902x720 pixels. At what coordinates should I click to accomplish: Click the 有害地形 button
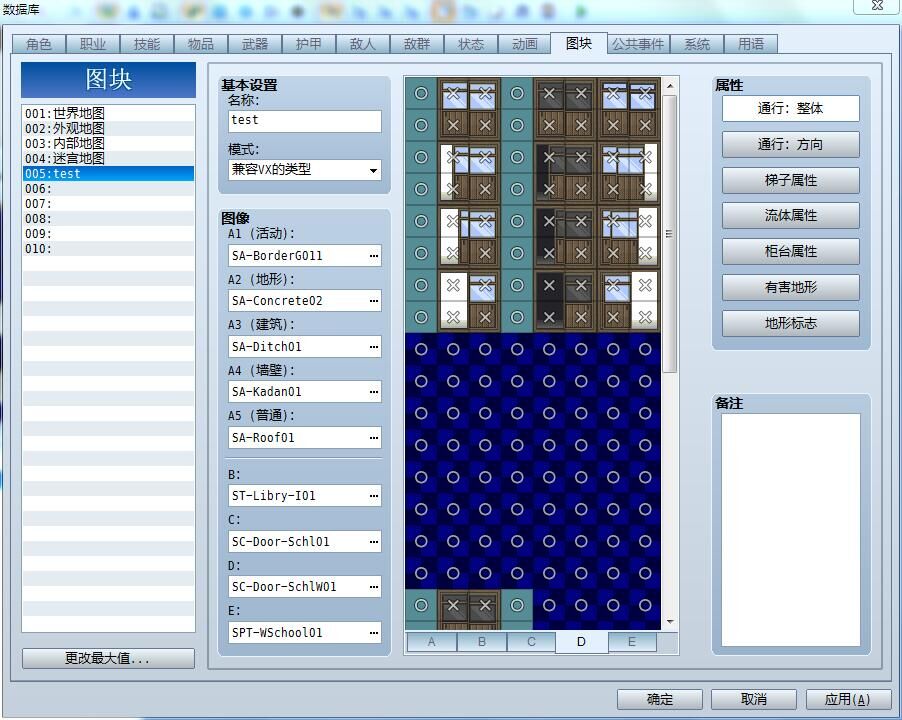click(790, 288)
